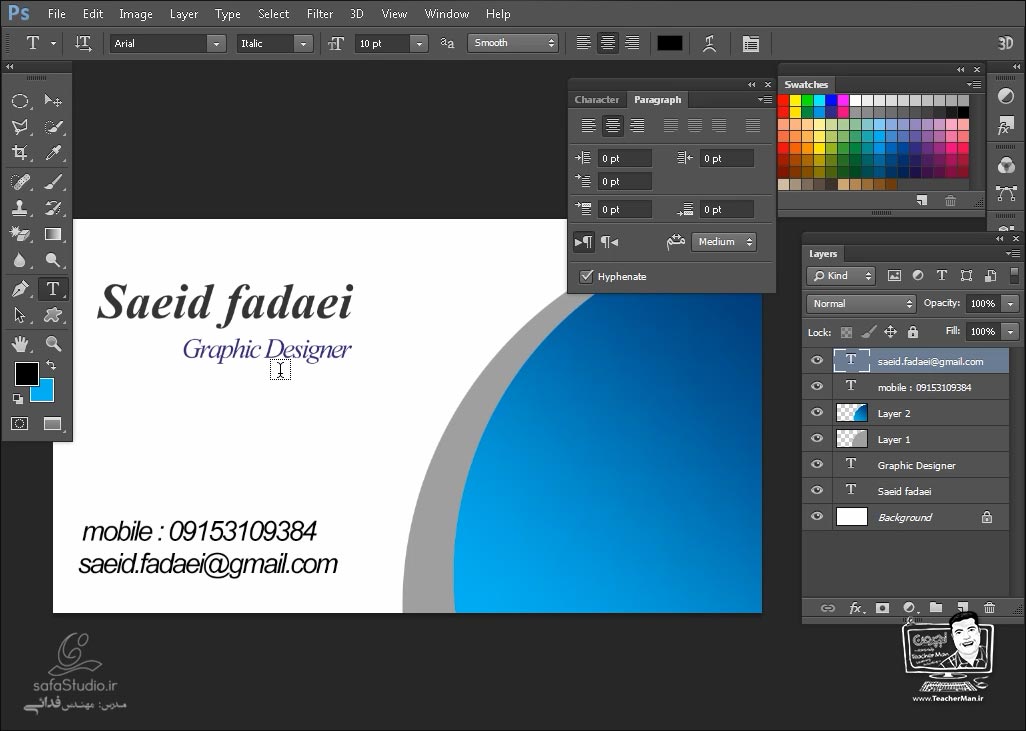Viewport: 1026px width, 731px height.
Task: Hide Layer 1 visibility eye
Action: 817,438
